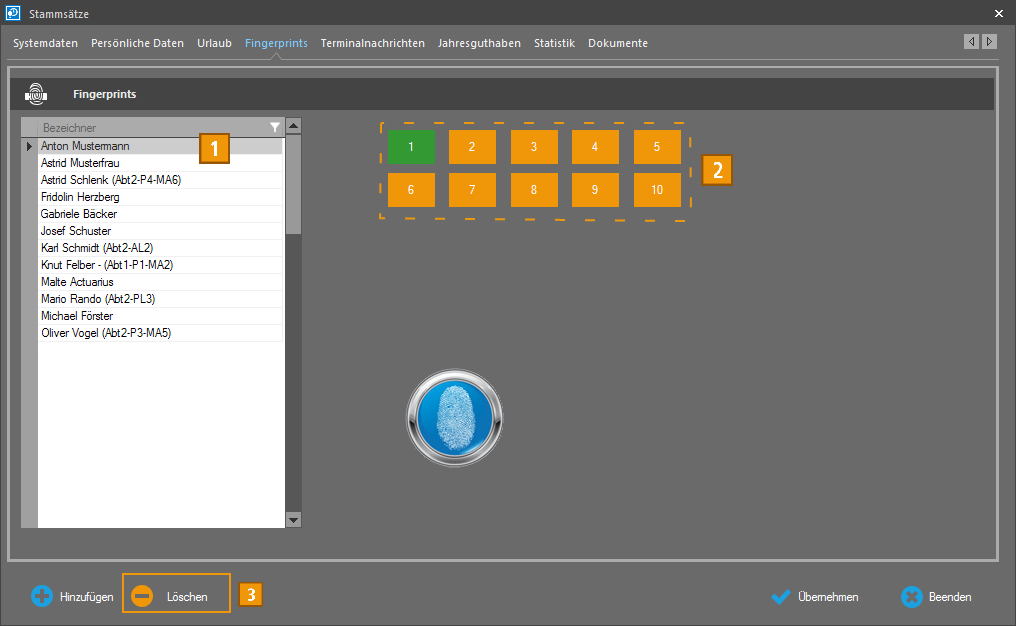The height and width of the screenshot is (626, 1016).
Task: Click the list scrollbar down arrow
Action: tap(293, 520)
